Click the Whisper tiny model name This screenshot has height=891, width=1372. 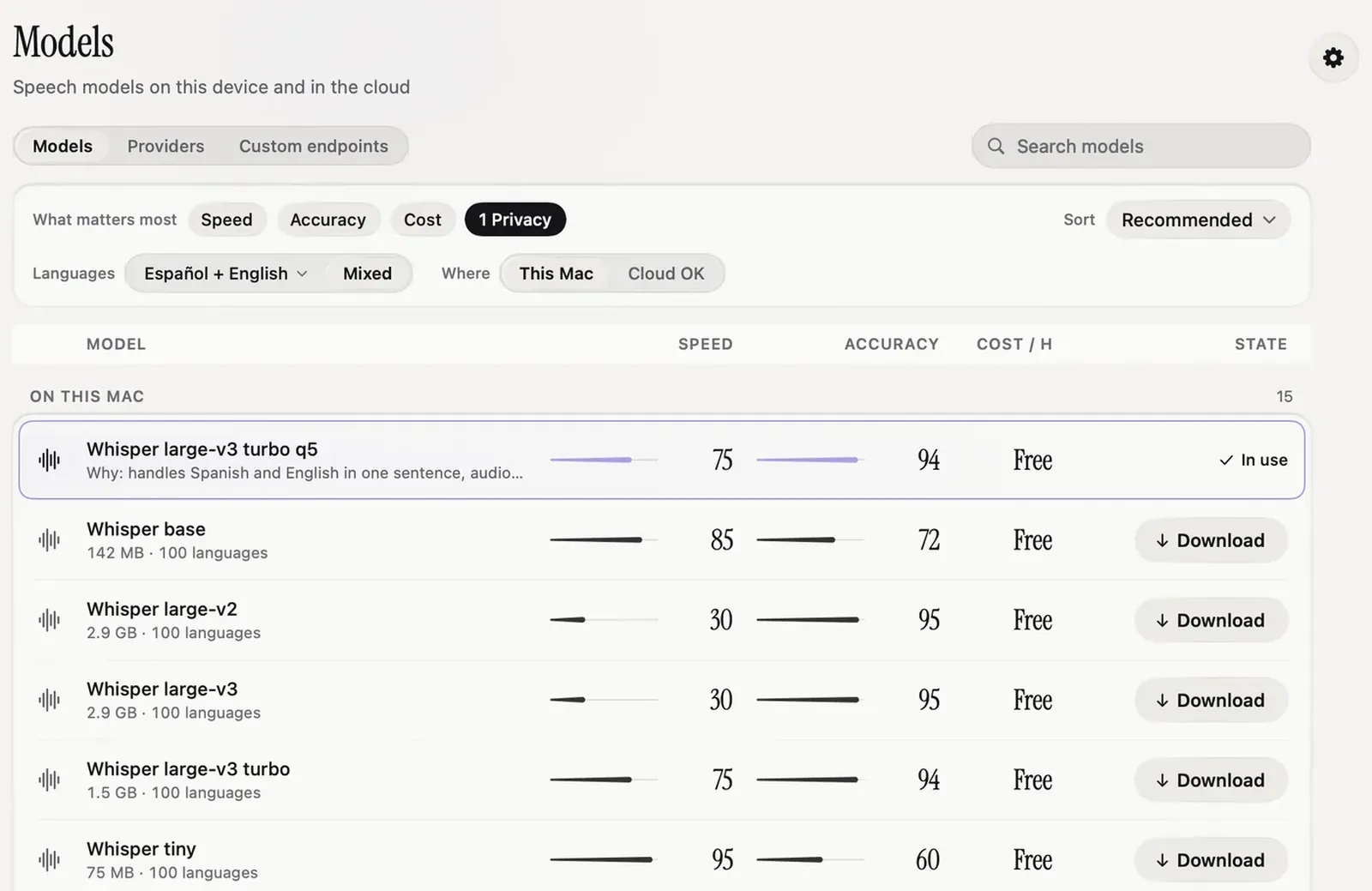tap(141, 849)
